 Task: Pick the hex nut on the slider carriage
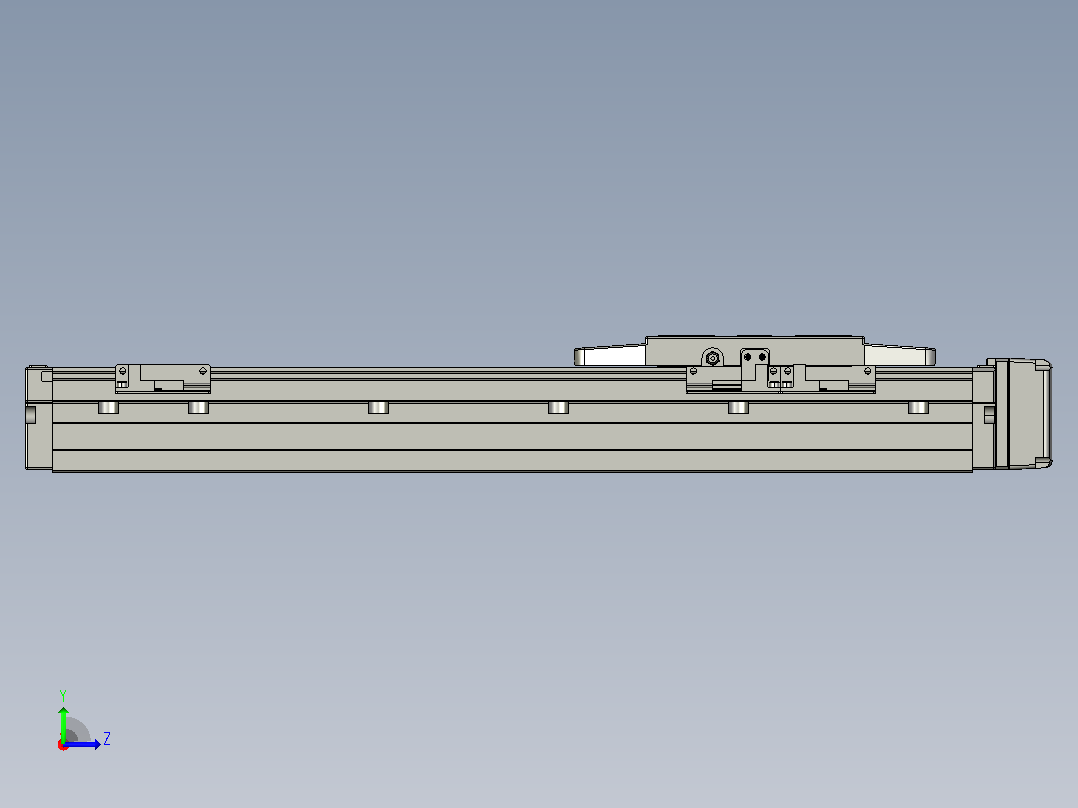[x=713, y=358]
